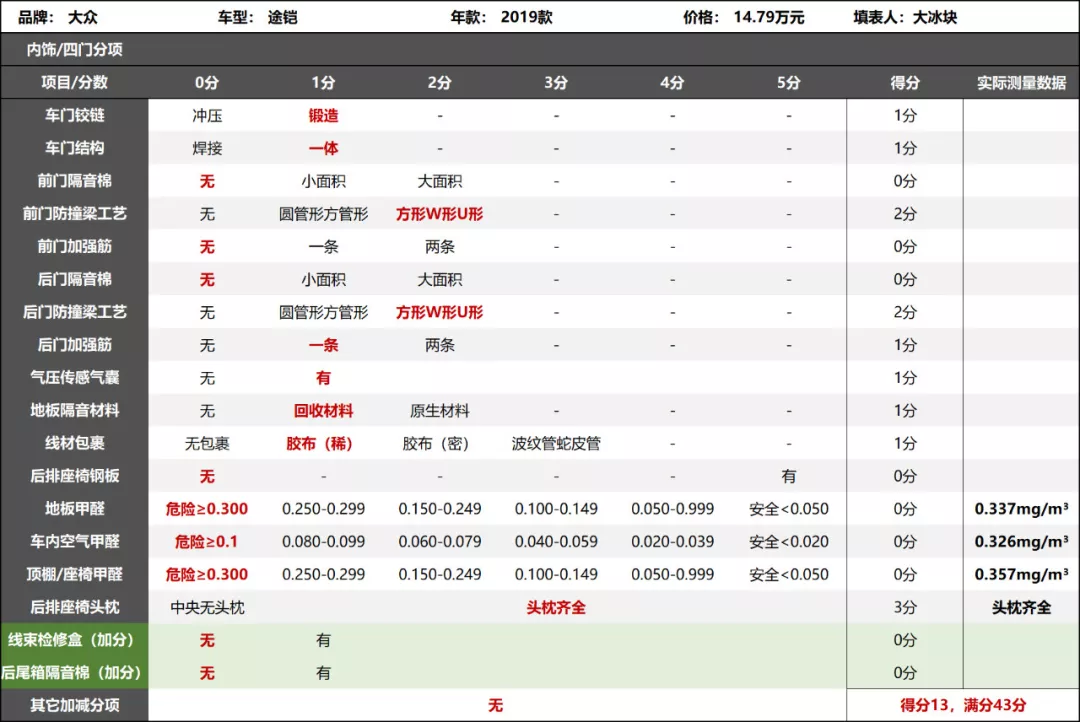The height and width of the screenshot is (722, 1080).
Task: Click the "波纹管蛇皮管" option cell
Action: tap(556, 443)
